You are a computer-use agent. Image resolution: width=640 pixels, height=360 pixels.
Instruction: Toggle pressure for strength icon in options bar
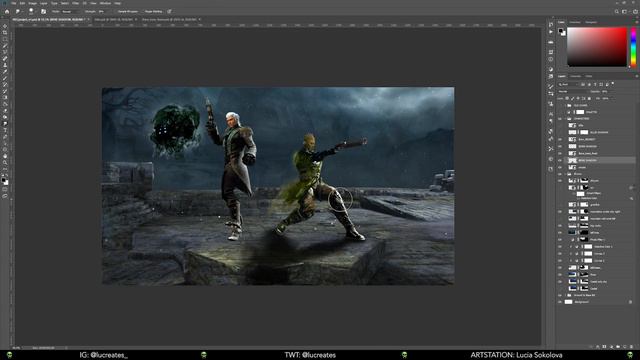[x=169, y=11]
